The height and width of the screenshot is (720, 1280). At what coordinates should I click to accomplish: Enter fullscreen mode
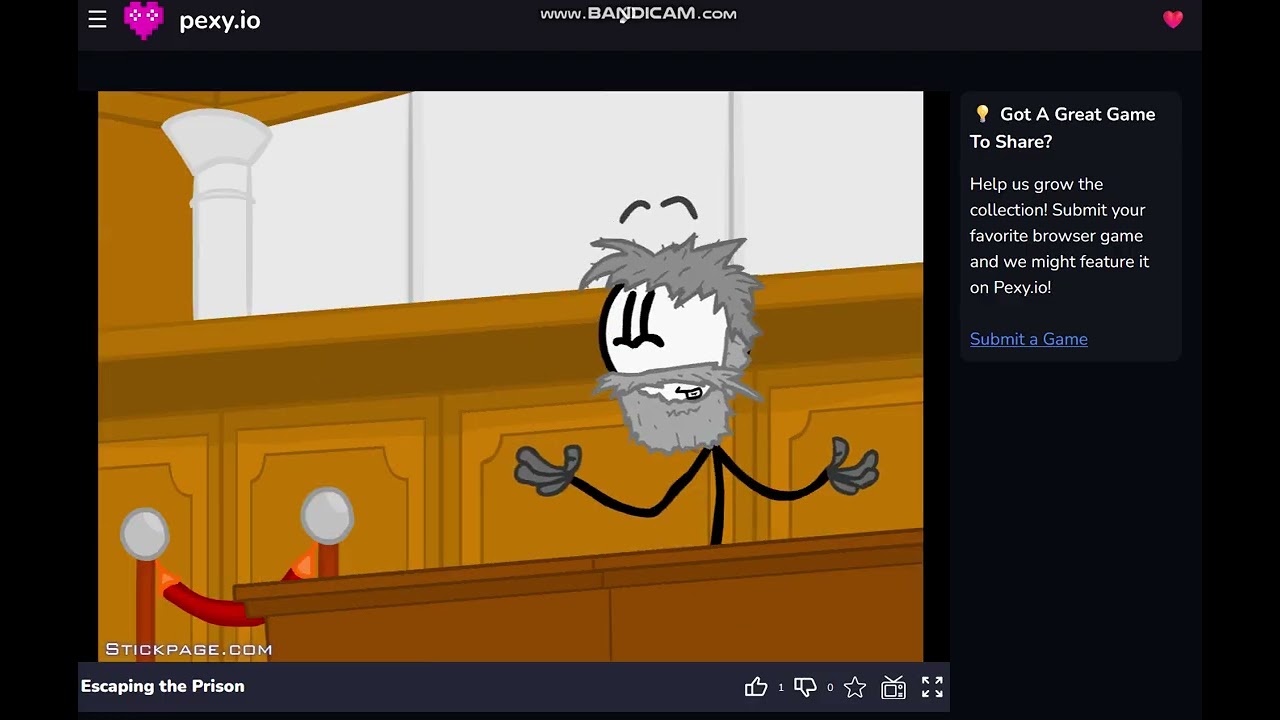(x=932, y=687)
